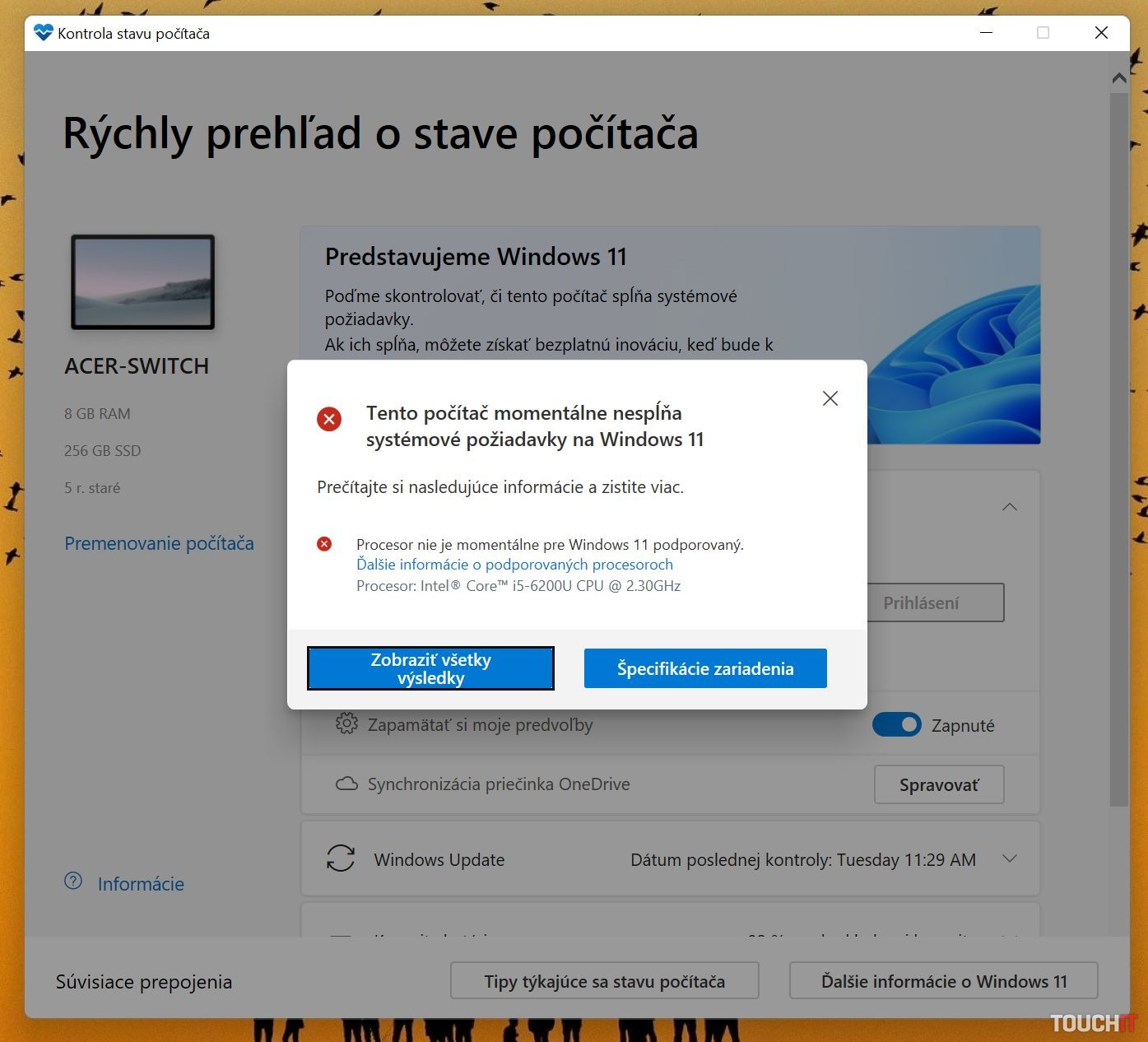Open Špecifikácie zariadenia
The width and height of the screenshot is (1148, 1042).
tap(705, 668)
